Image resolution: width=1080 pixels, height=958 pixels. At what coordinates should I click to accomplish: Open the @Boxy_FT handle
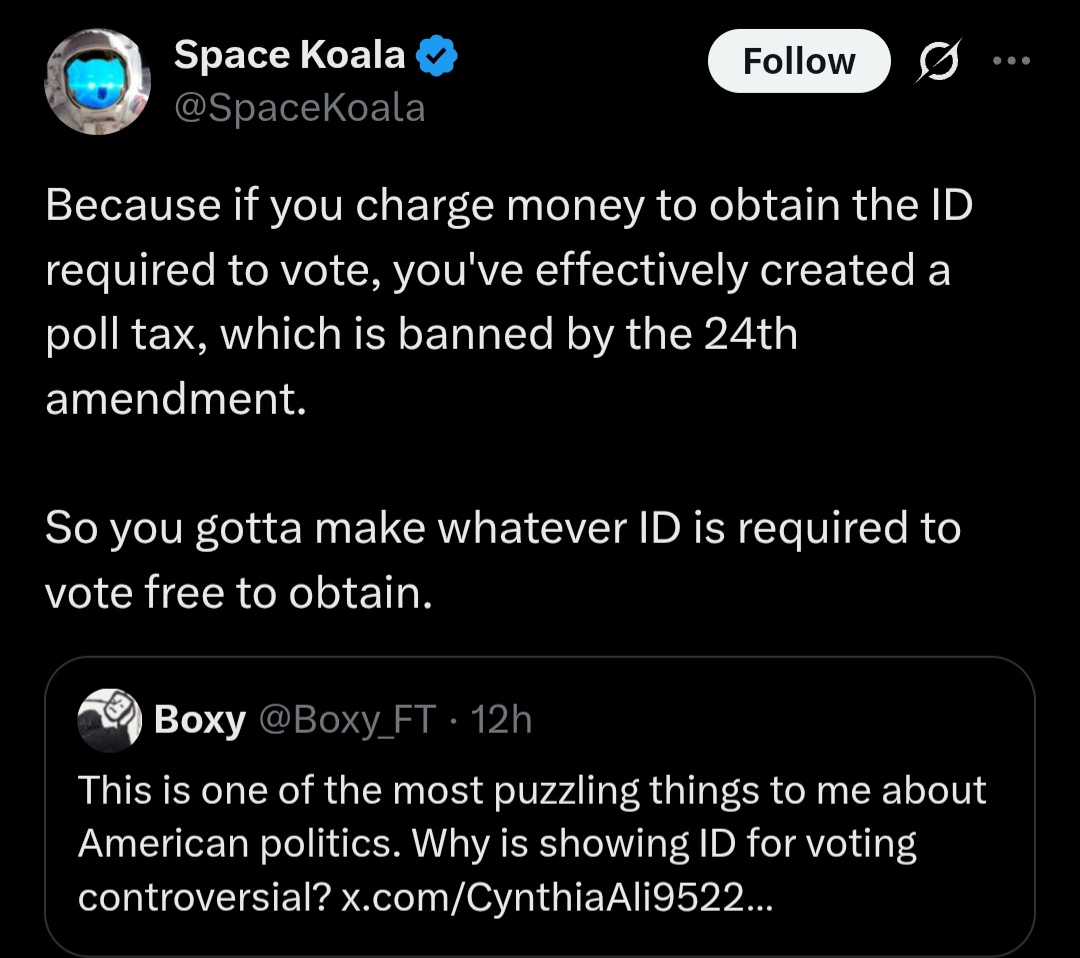point(347,720)
